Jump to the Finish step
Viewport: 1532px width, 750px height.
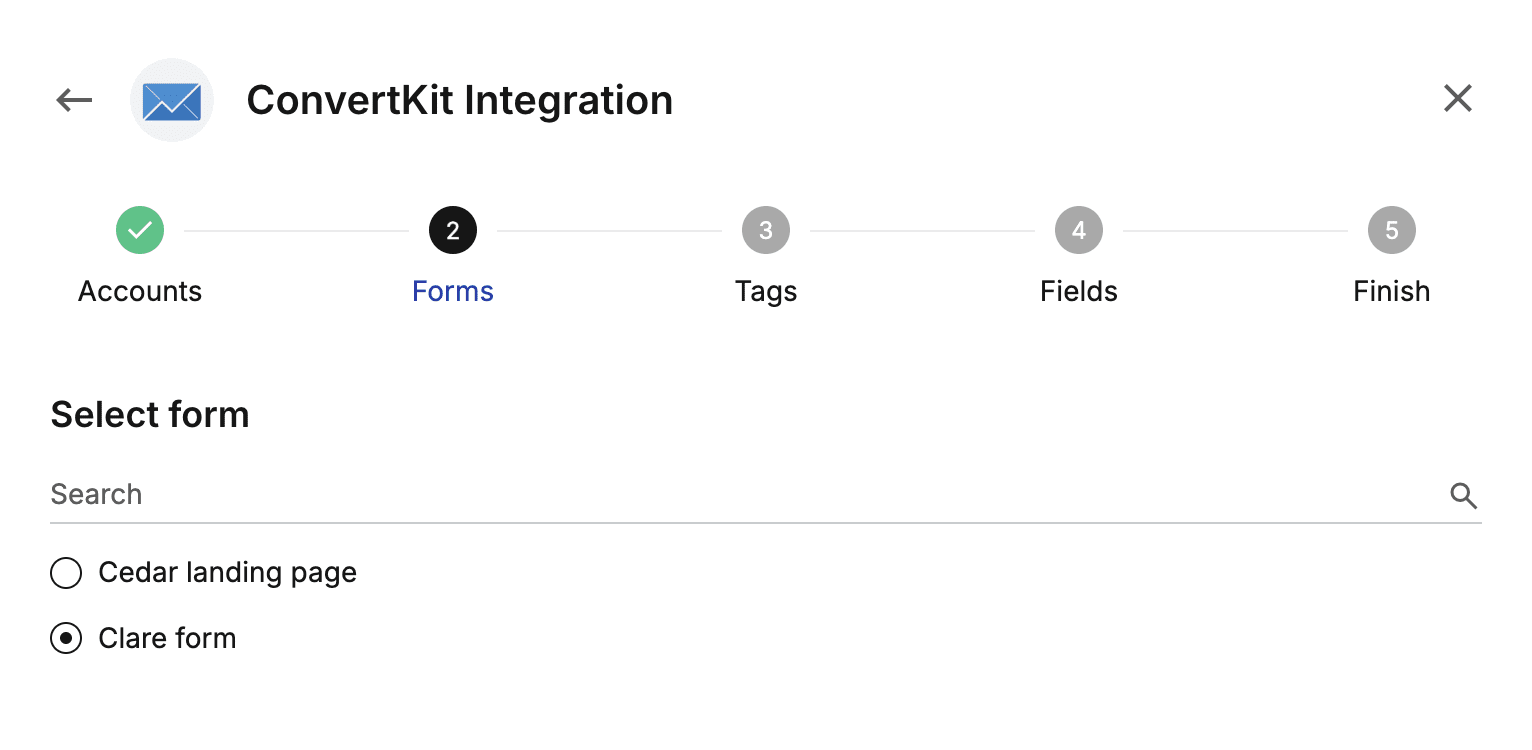(x=1391, y=291)
